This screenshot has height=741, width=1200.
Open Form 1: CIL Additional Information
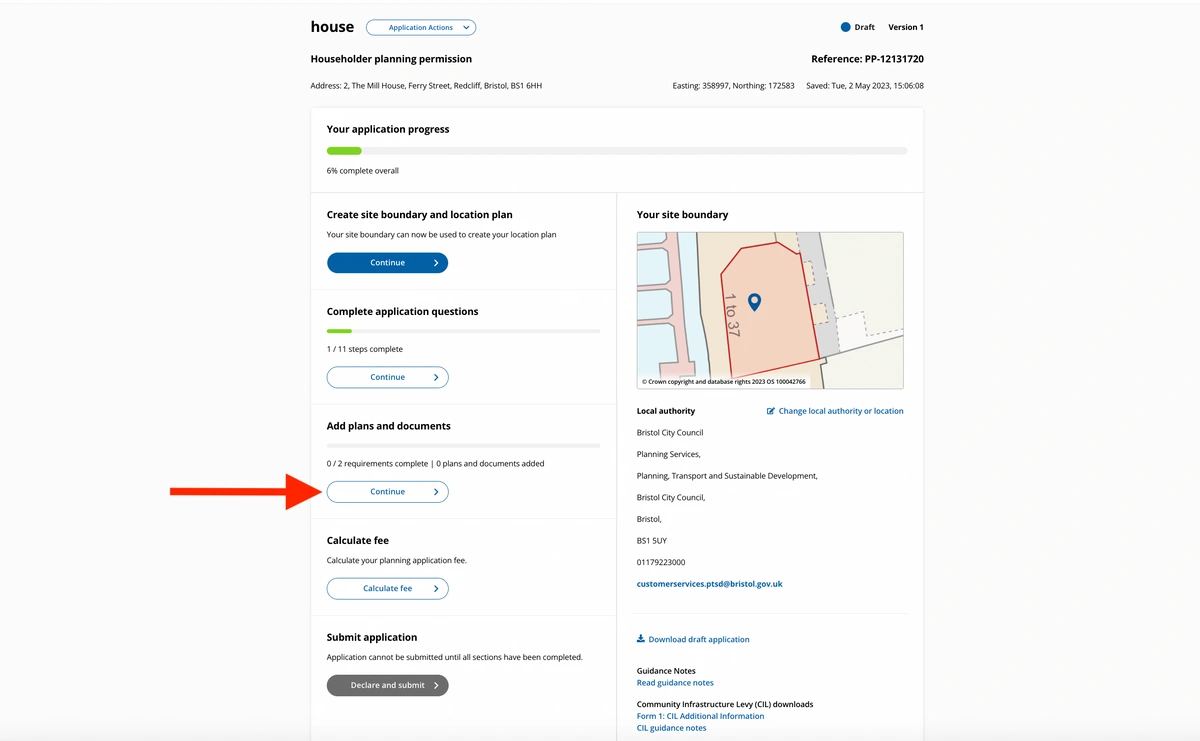[700, 716]
